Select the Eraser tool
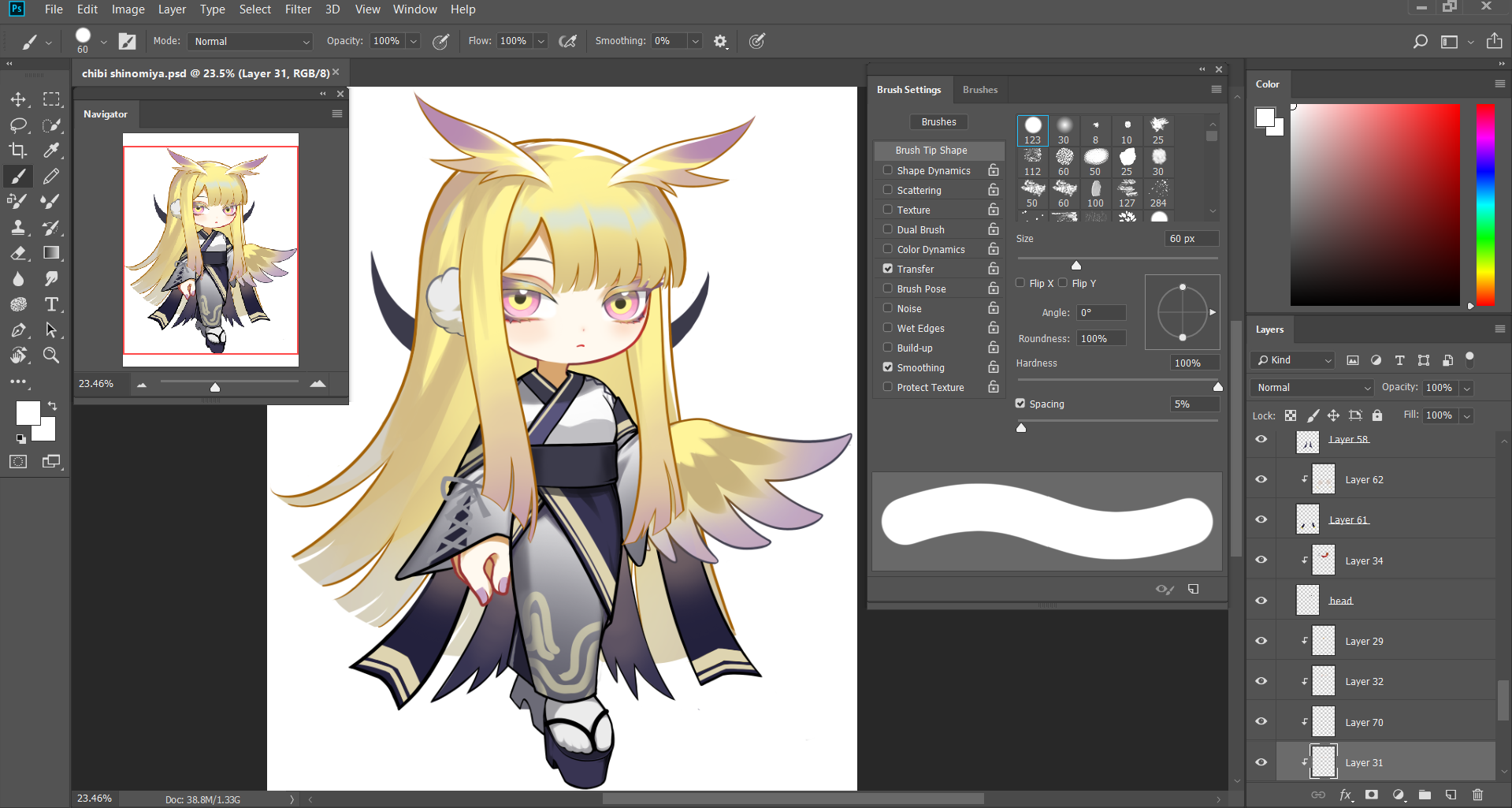Screen dimensions: 1512x808 tap(18, 253)
